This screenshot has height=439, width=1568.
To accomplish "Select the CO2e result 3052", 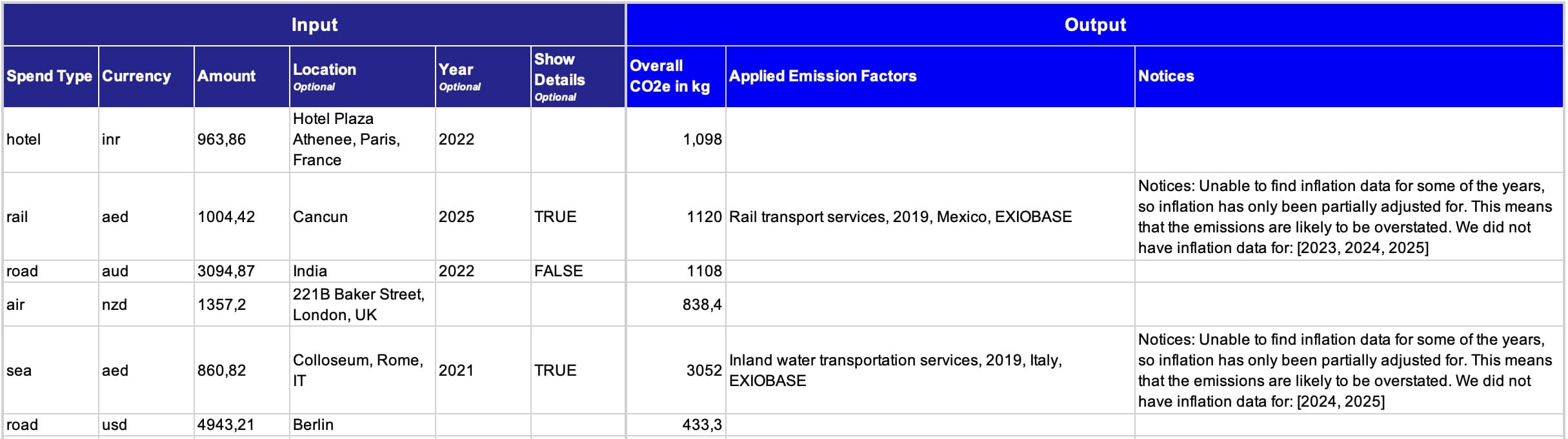I will (676, 370).
